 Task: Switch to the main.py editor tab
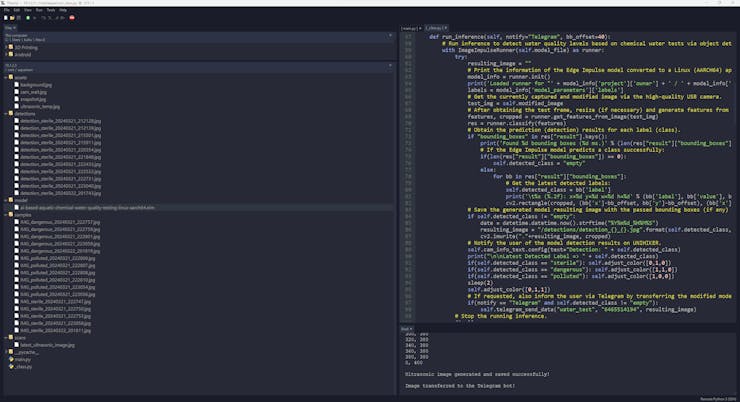pyautogui.click(x=409, y=28)
